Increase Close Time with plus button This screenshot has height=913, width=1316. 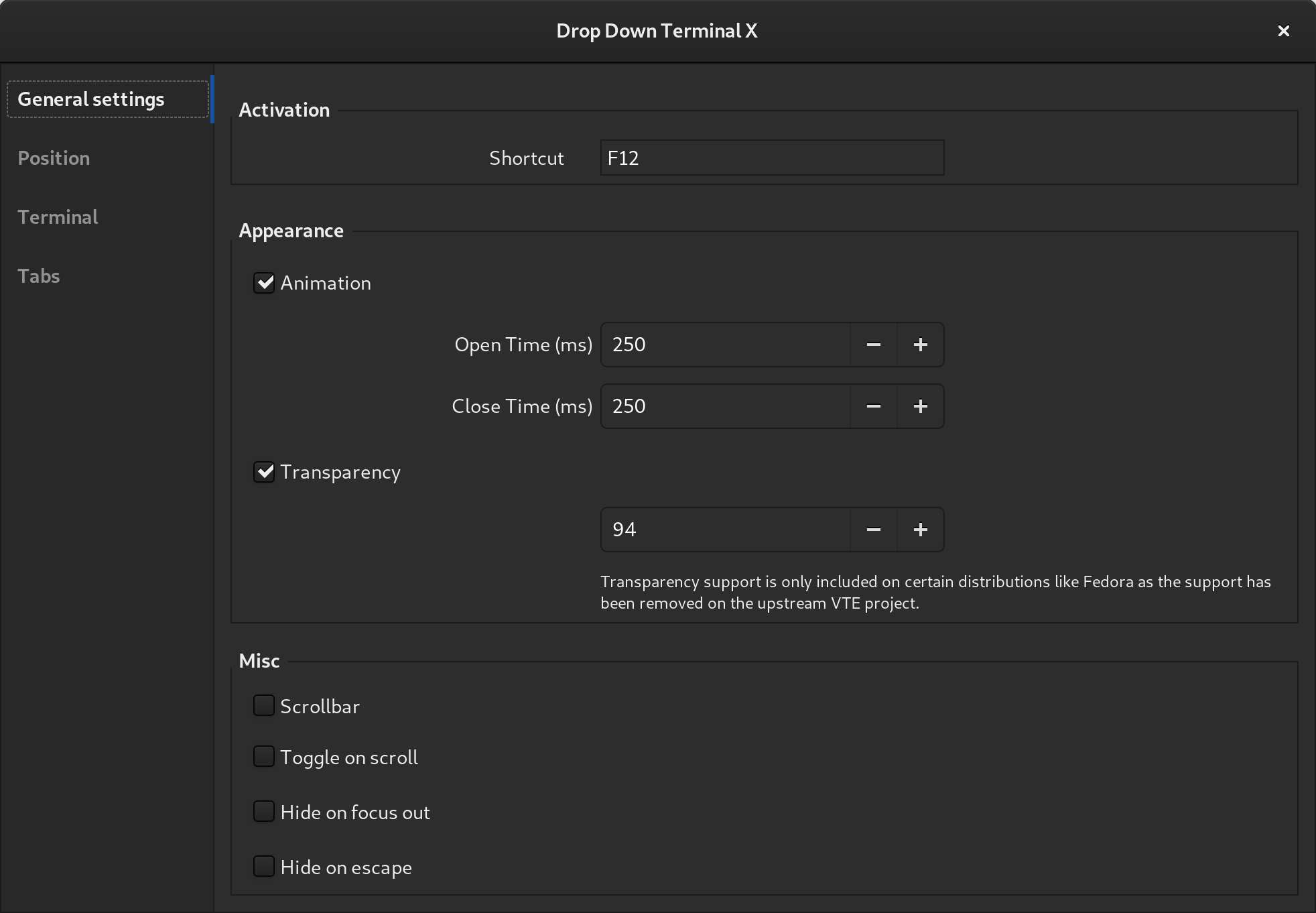920,406
